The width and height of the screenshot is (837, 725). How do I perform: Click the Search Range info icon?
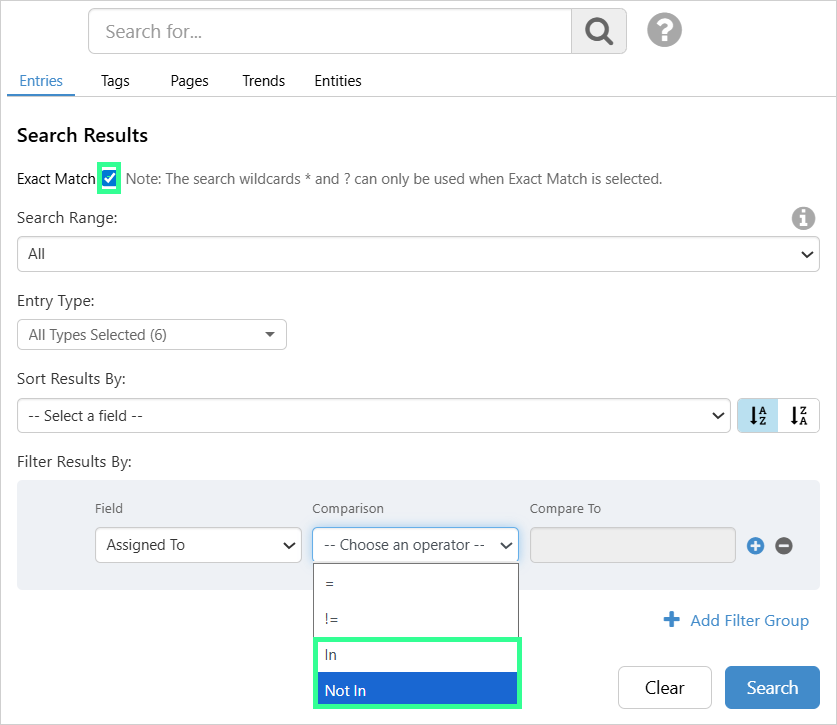click(x=802, y=218)
